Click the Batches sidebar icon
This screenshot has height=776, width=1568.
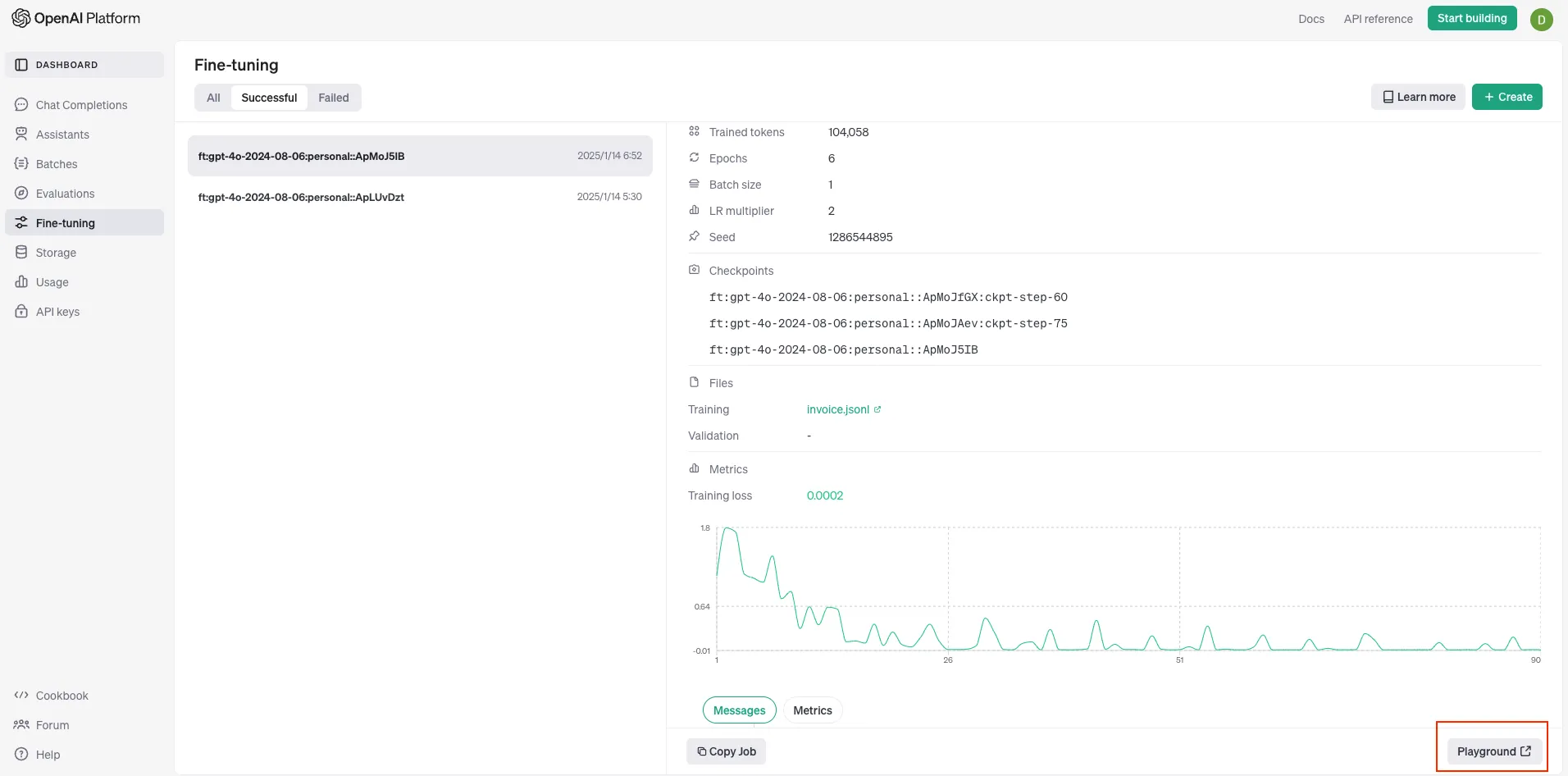pyautogui.click(x=21, y=163)
